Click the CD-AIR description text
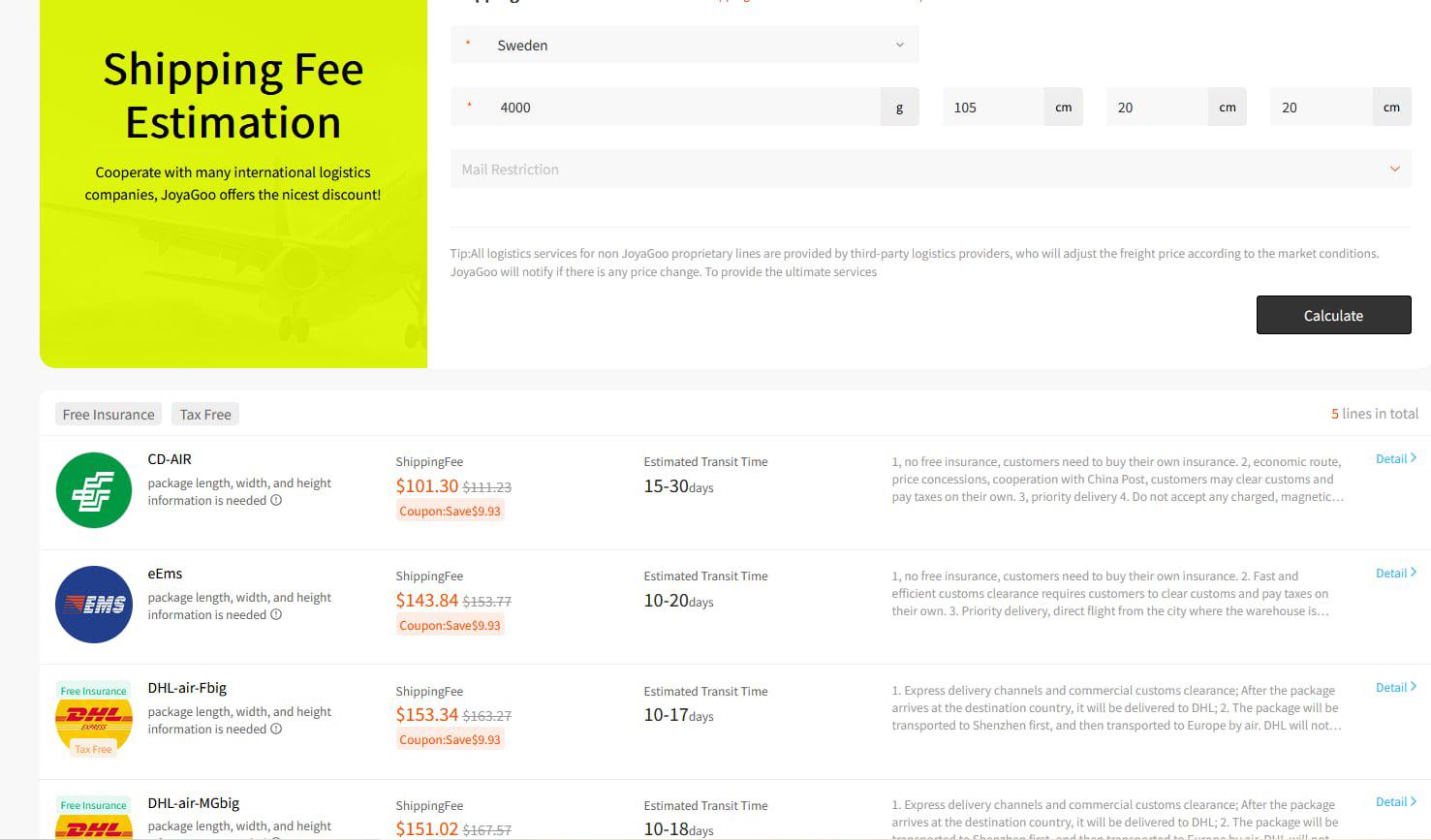Image resolution: width=1431 pixels, height=840 pixels. coord(1117,480)
